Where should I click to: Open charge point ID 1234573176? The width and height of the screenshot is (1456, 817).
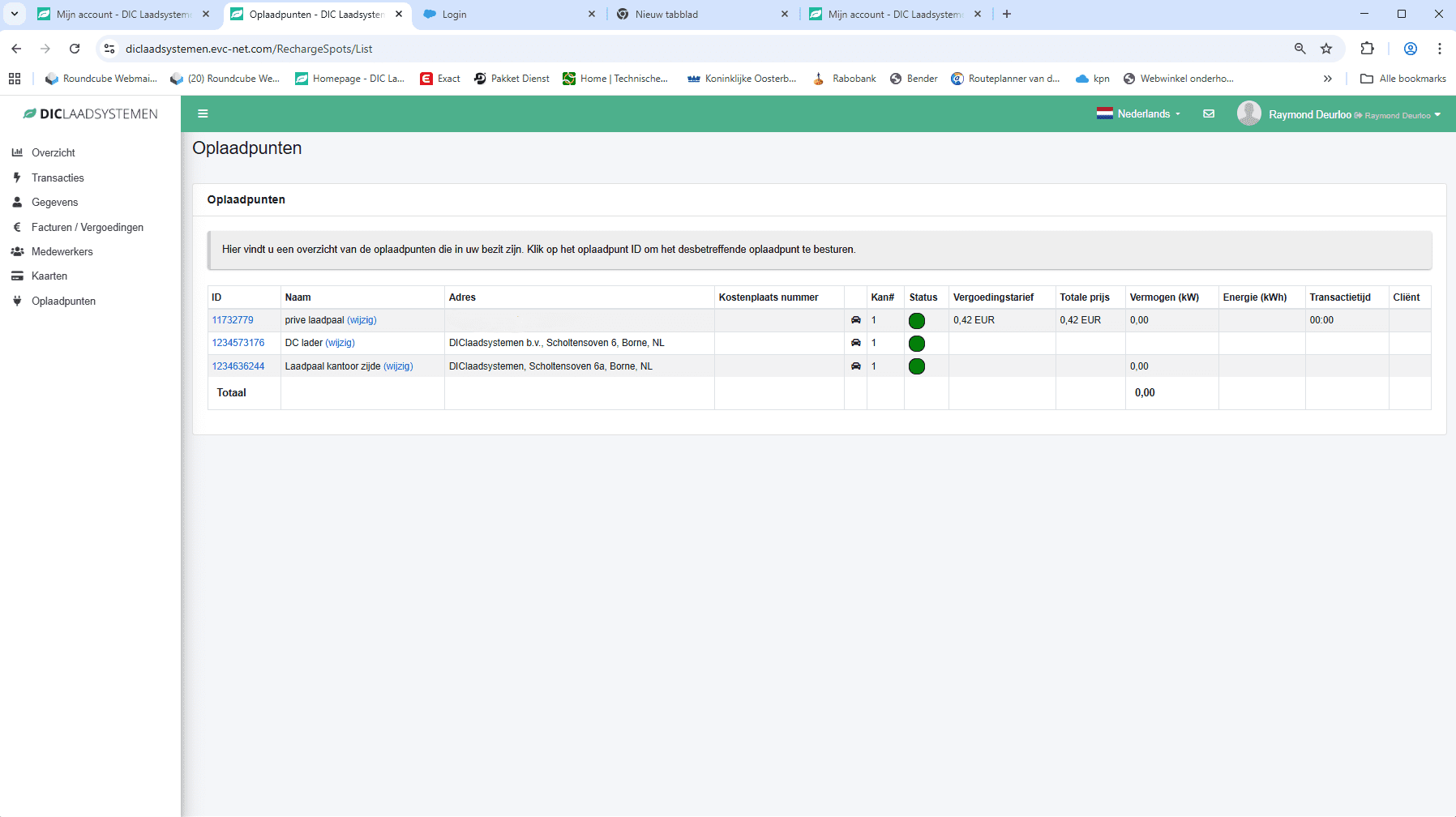click(238, 343)
